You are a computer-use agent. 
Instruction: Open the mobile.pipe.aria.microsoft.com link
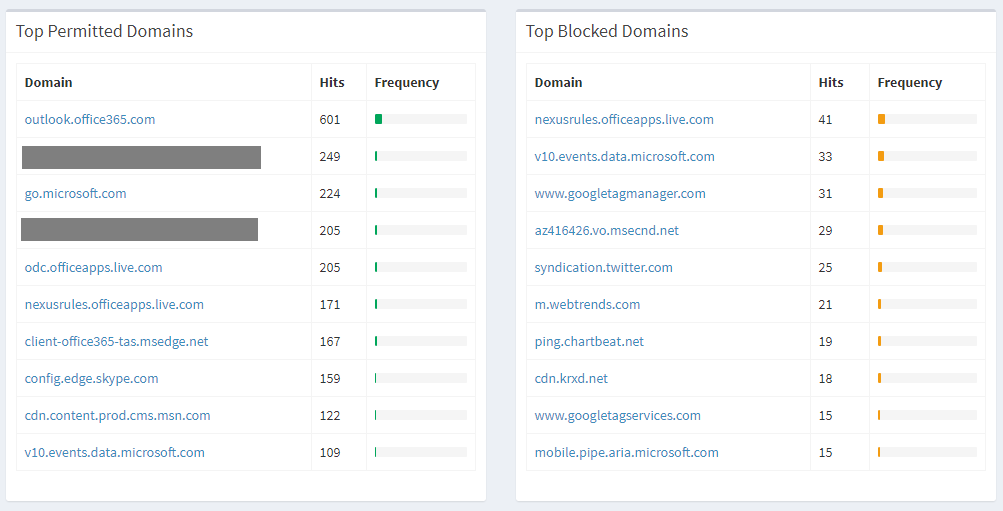click(626, 453)
